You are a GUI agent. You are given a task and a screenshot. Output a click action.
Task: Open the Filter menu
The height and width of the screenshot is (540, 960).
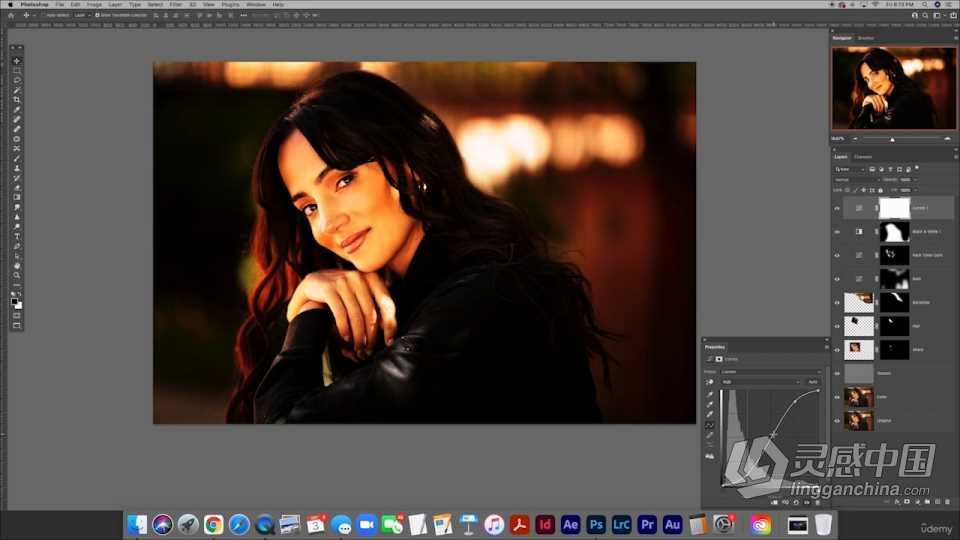click(176, 4)
